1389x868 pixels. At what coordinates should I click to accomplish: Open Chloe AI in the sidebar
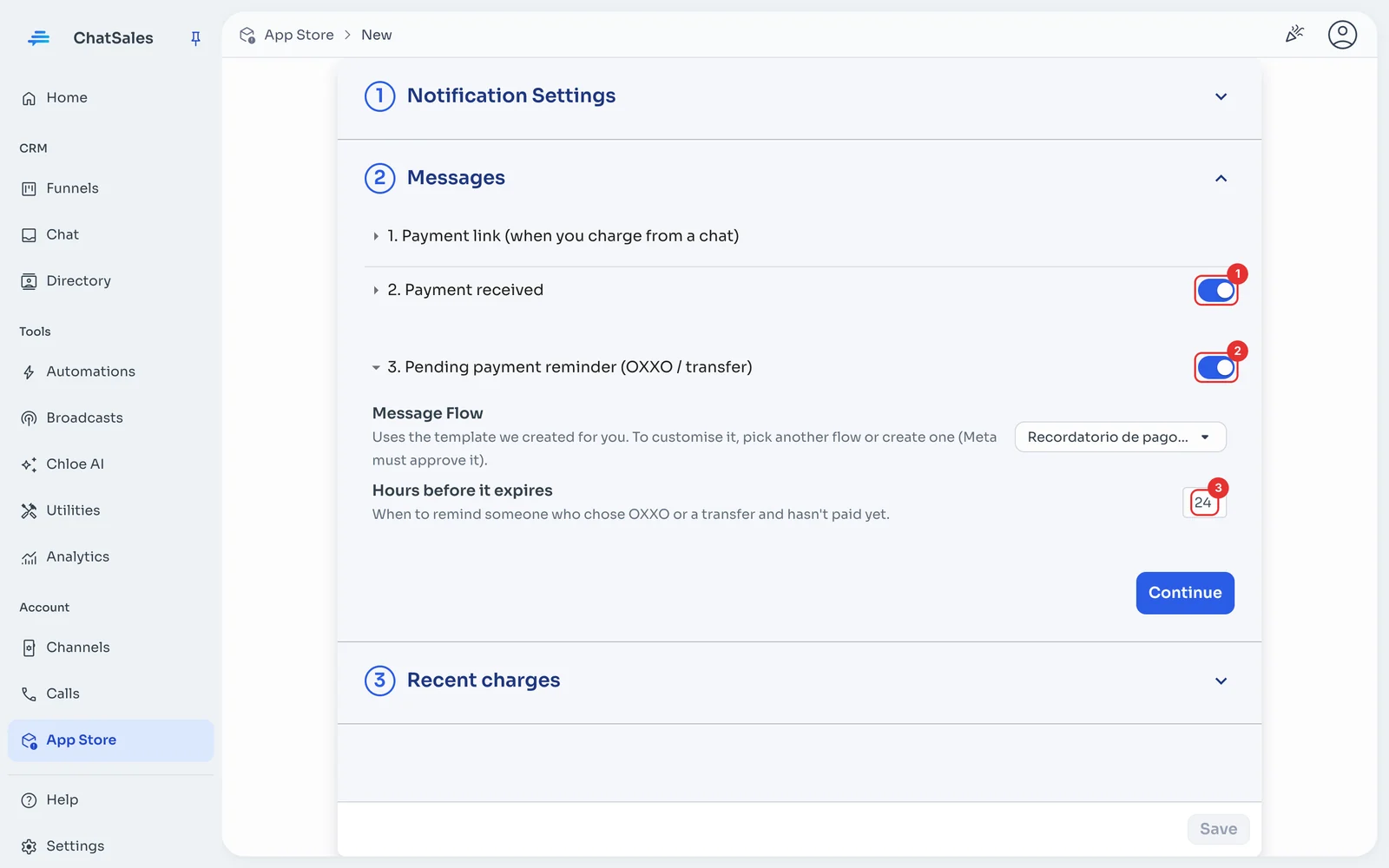click(110, 464)
